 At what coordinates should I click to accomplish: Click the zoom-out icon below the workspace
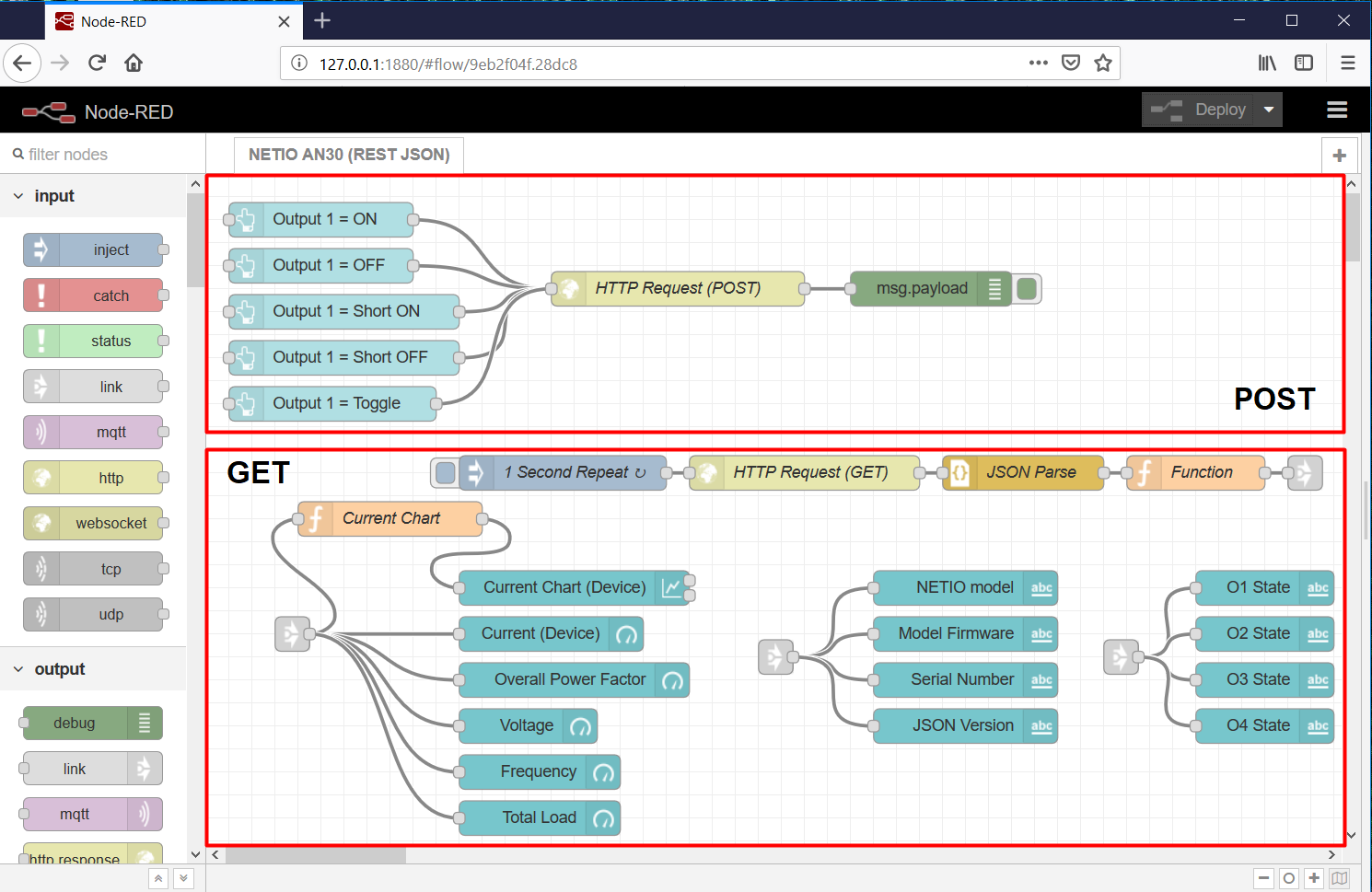(1263, 878)
